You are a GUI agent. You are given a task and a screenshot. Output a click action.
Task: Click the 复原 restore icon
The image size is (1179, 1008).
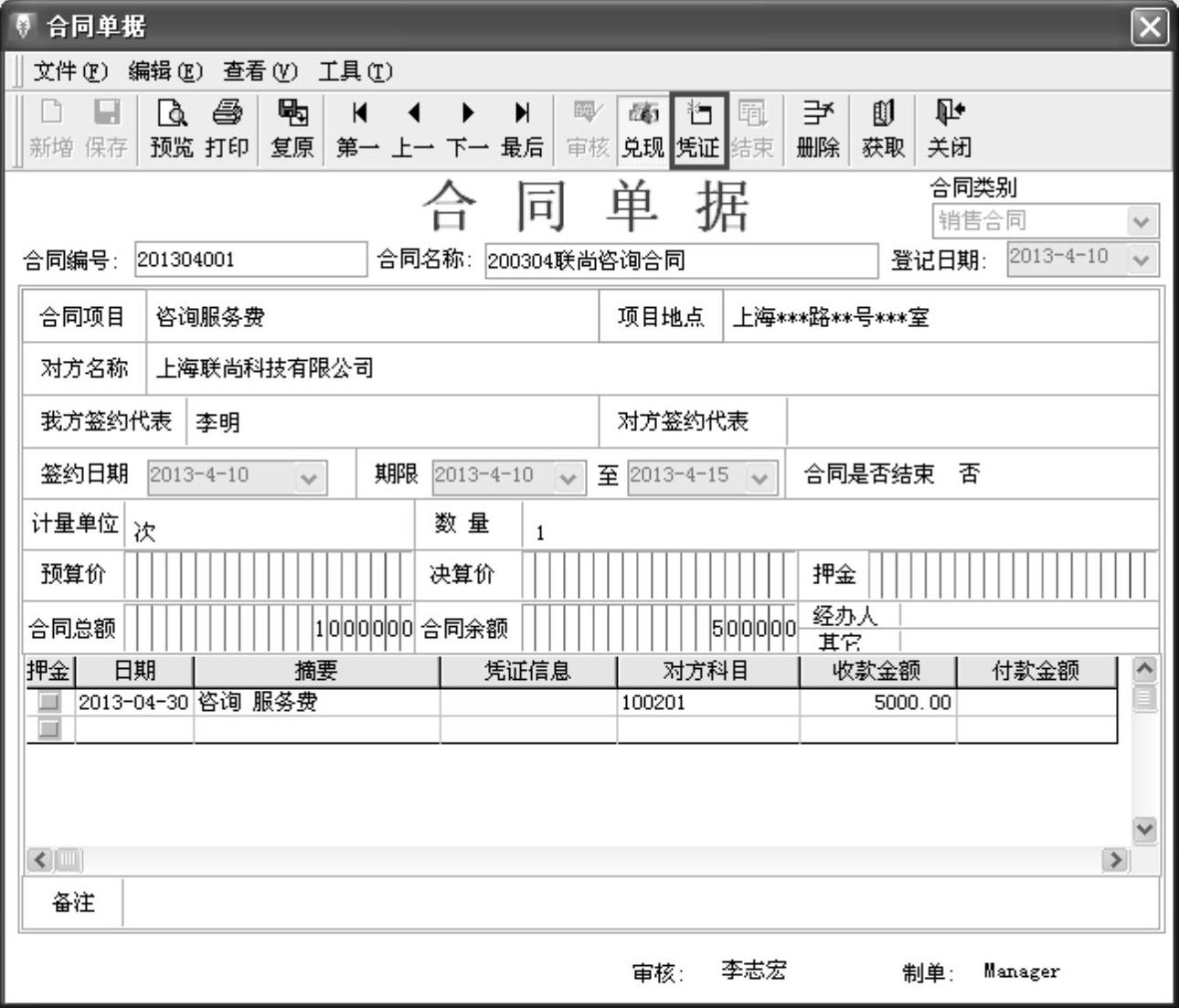293,129
